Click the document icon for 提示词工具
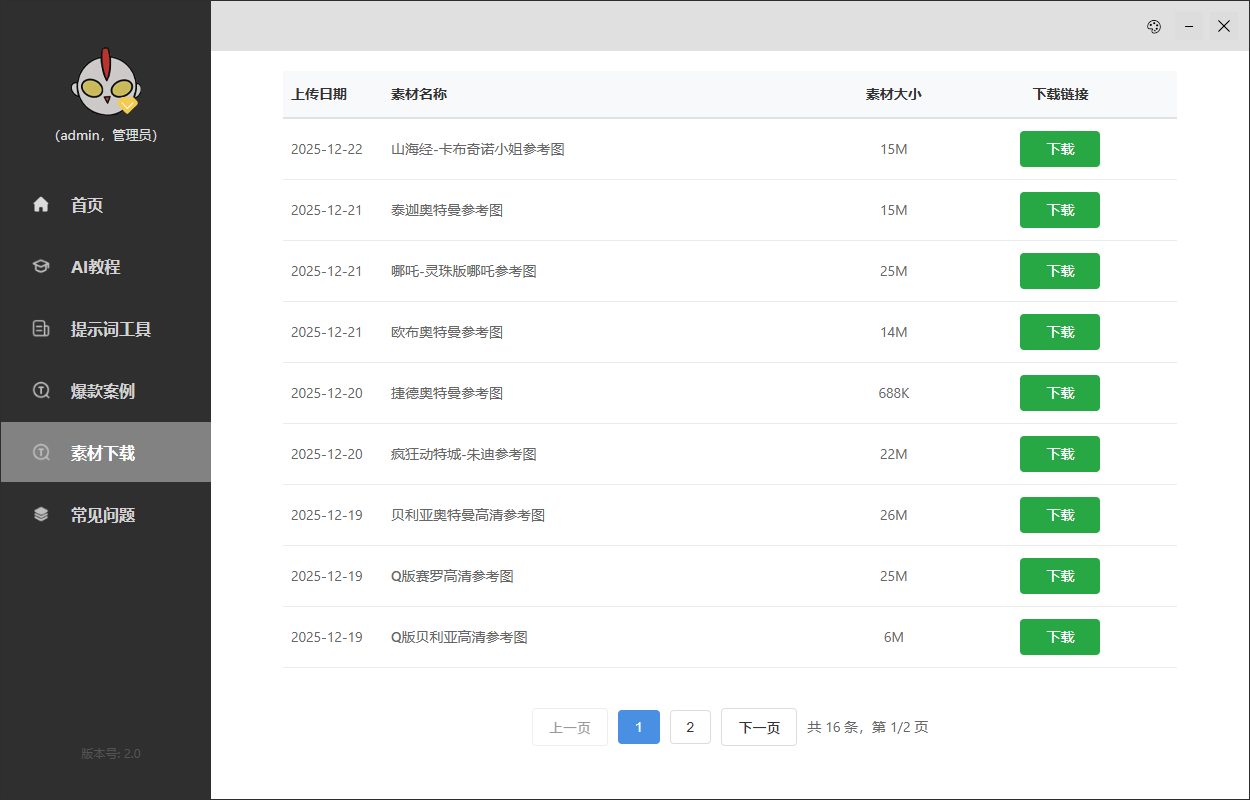 coord(41,329)
